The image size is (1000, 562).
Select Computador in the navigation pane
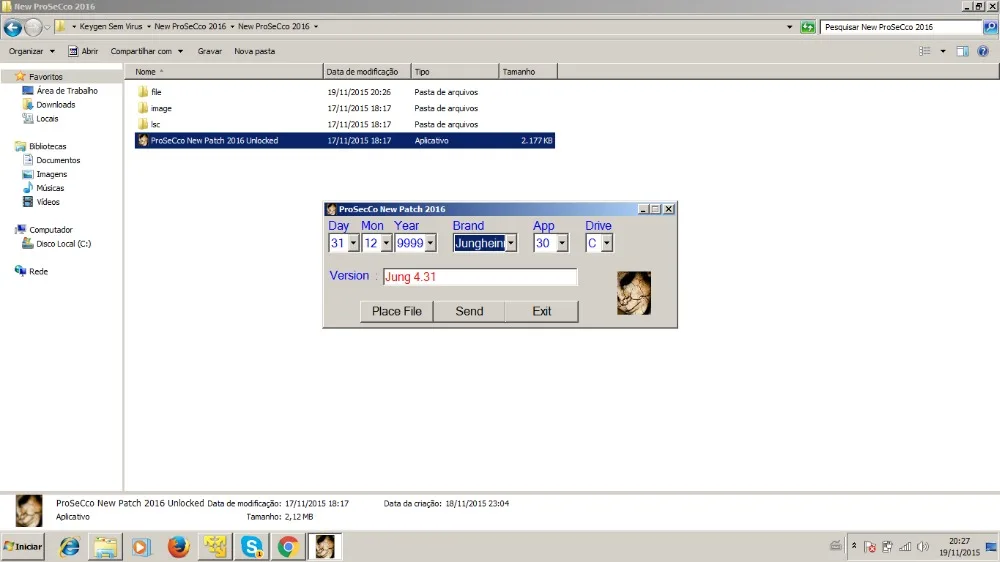pyautogui.click(x=50, y=230)
